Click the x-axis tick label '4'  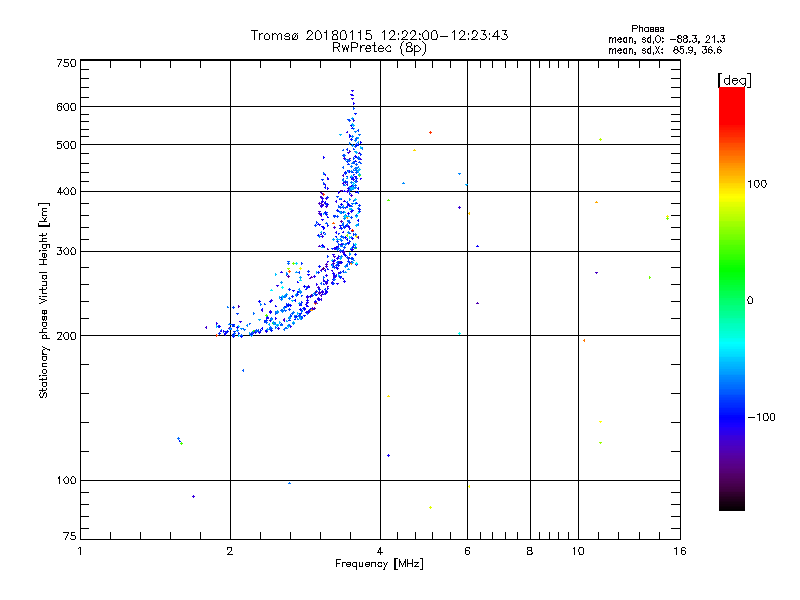[x=380, y=551]
